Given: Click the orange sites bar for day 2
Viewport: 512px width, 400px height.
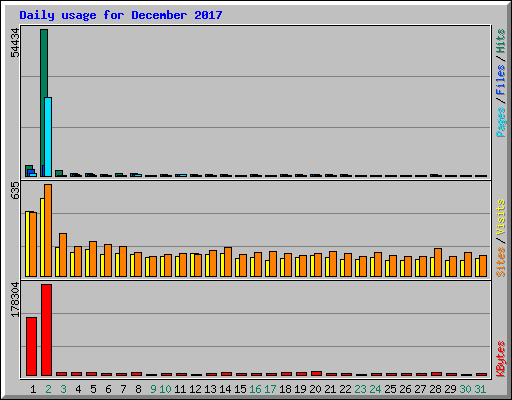Looking at the screenshot, I should tap(48, 230).
